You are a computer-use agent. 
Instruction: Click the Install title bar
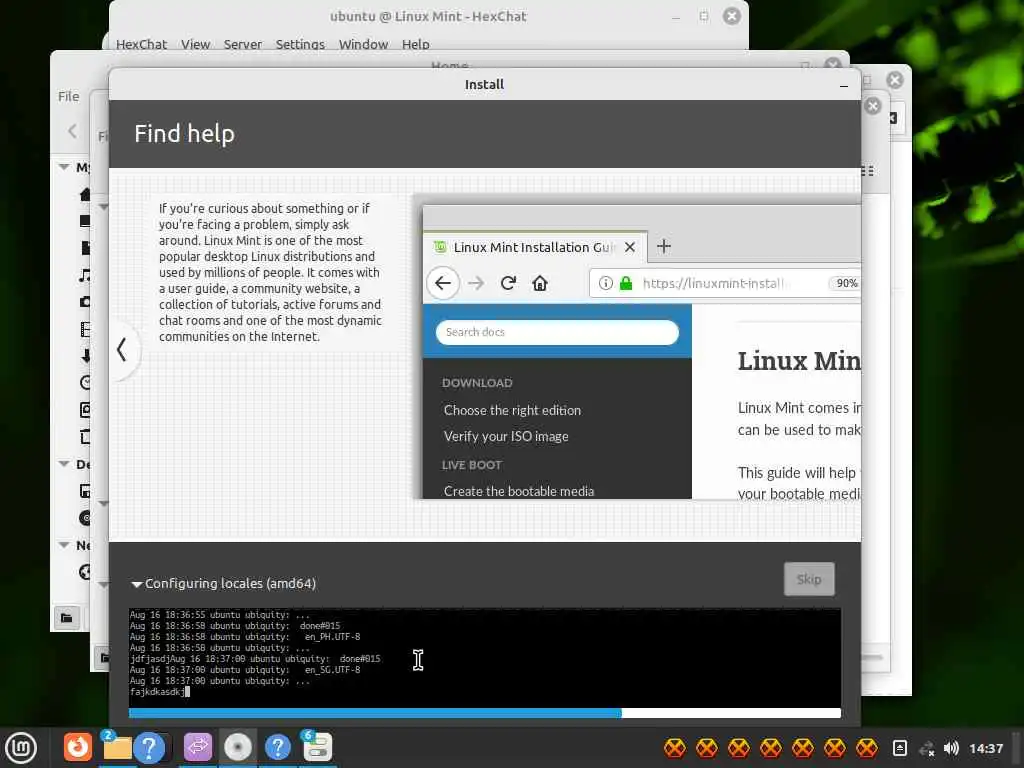484,84
